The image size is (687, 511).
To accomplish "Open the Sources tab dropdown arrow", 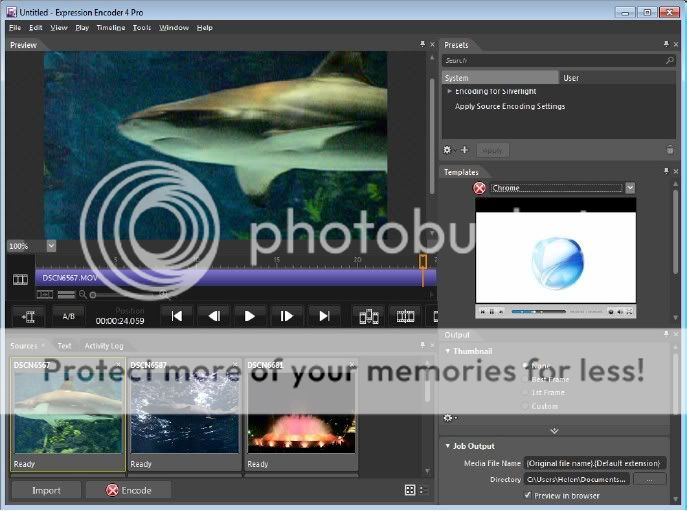I will [x=42, y=346].
